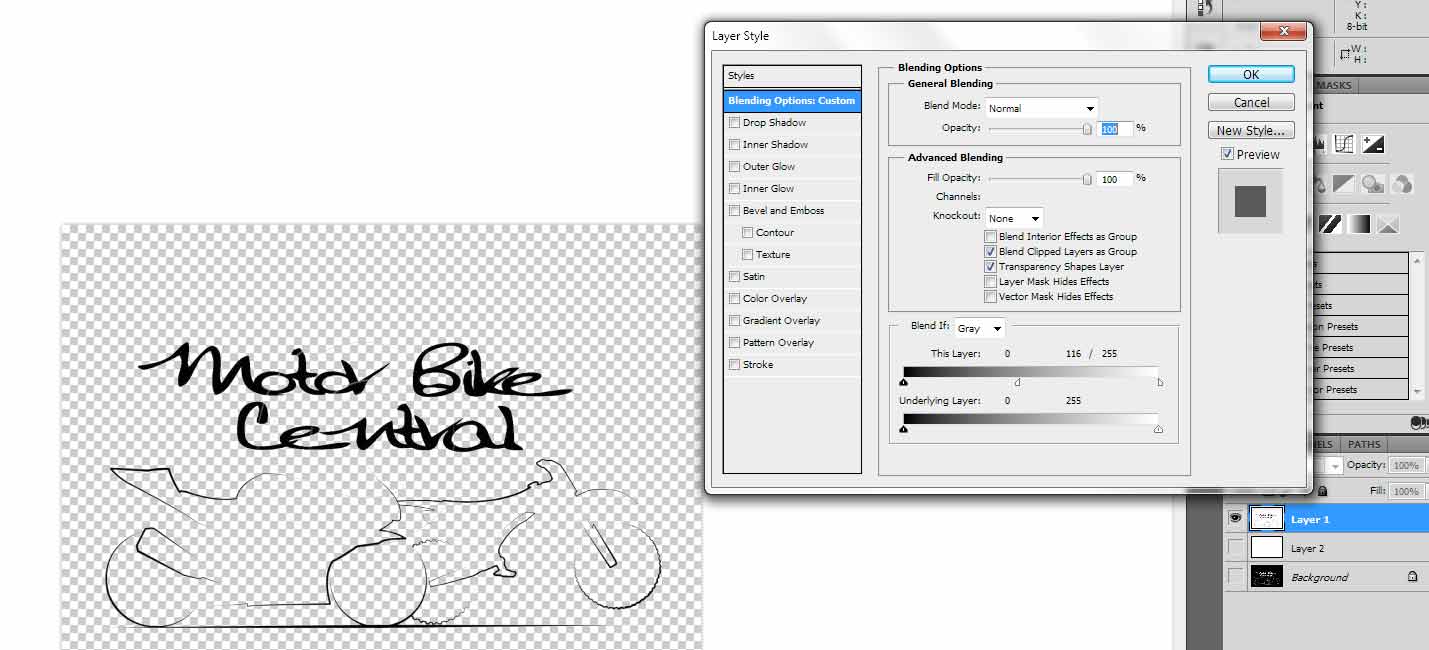
Task: Click the Selective Color adjustment icon
Action: (x=1387, y=224)
